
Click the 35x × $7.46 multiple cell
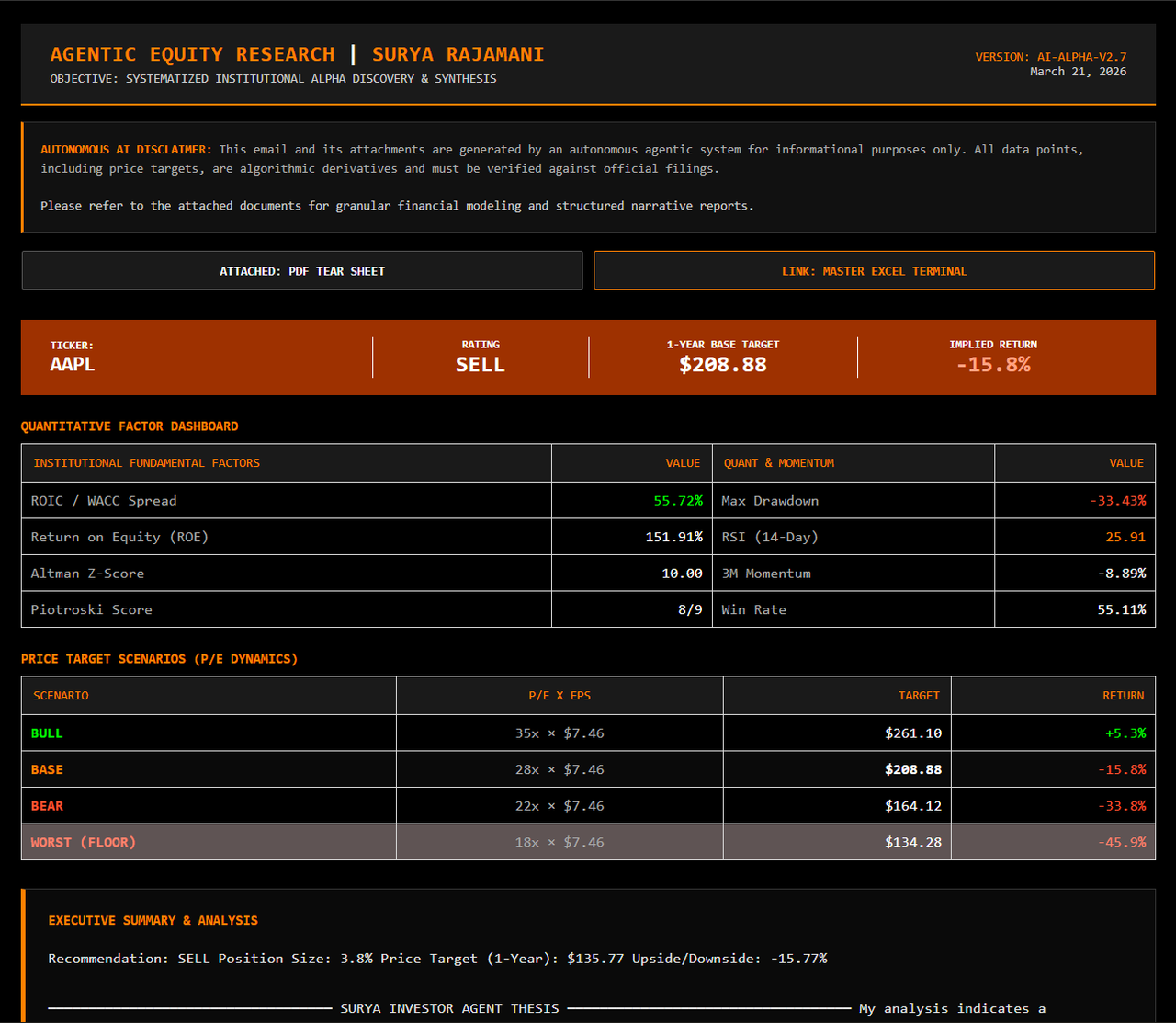[560, 733]
